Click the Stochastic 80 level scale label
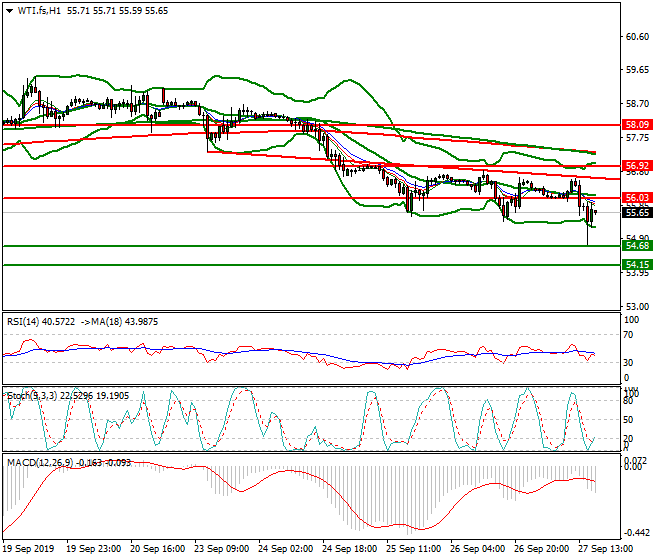The image size is (660, 560). pos(628,401)
